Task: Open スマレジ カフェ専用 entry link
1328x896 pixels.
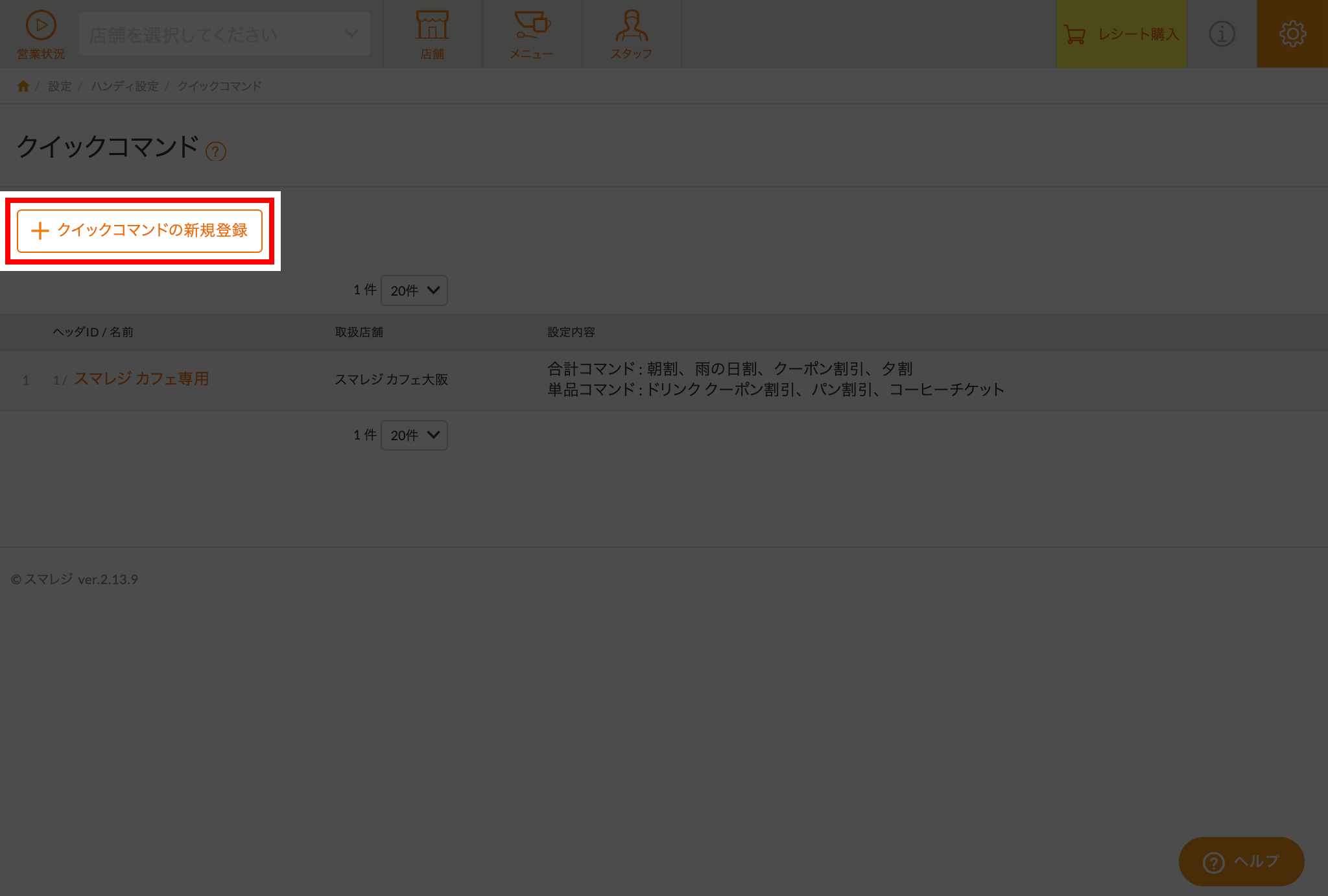Action: coord(141,379)
